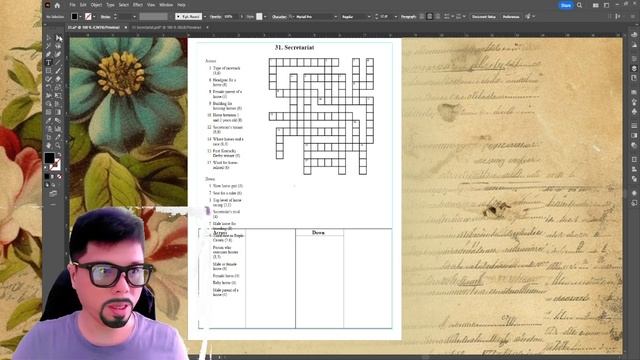
Task: Click the Document Setup button
Action: (484, 17)
